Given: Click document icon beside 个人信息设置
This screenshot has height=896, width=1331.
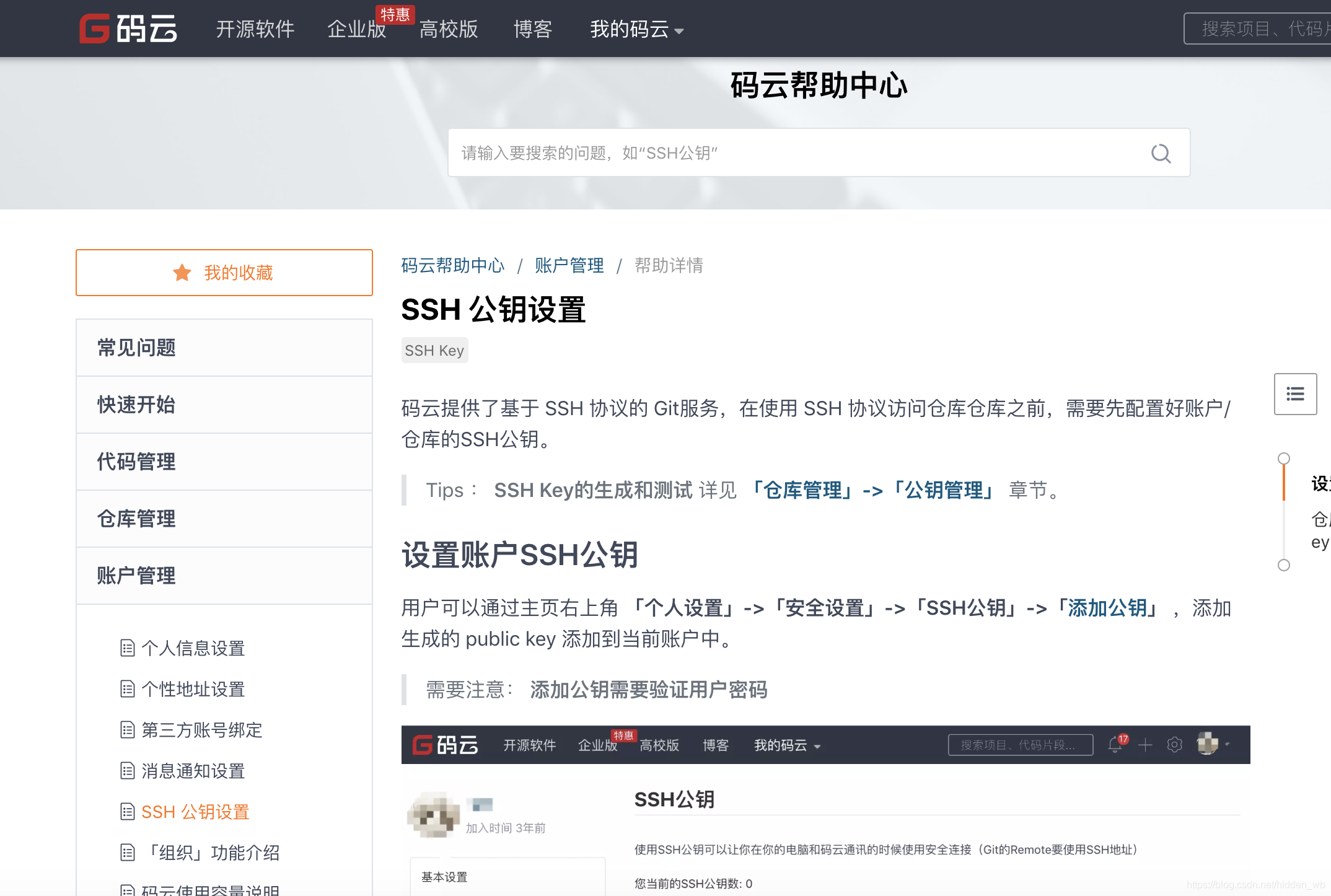Looking at the screenshot, I should [x=127, y=648].
